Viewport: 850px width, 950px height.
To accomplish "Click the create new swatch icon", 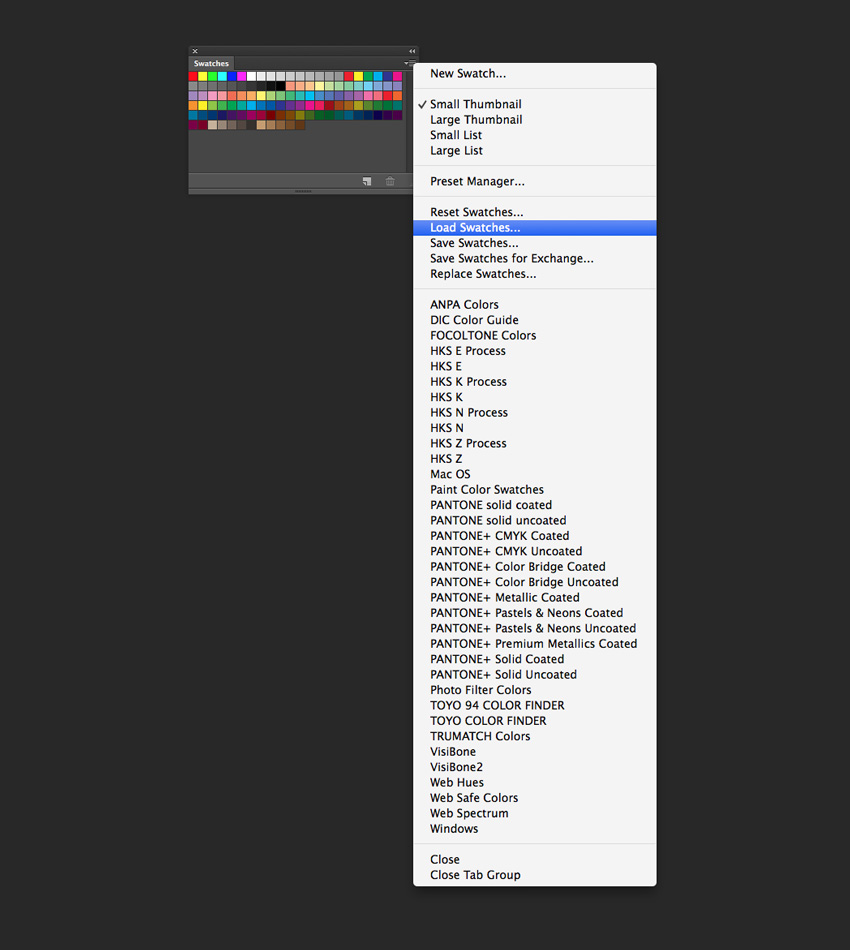I will coord(367,181).
